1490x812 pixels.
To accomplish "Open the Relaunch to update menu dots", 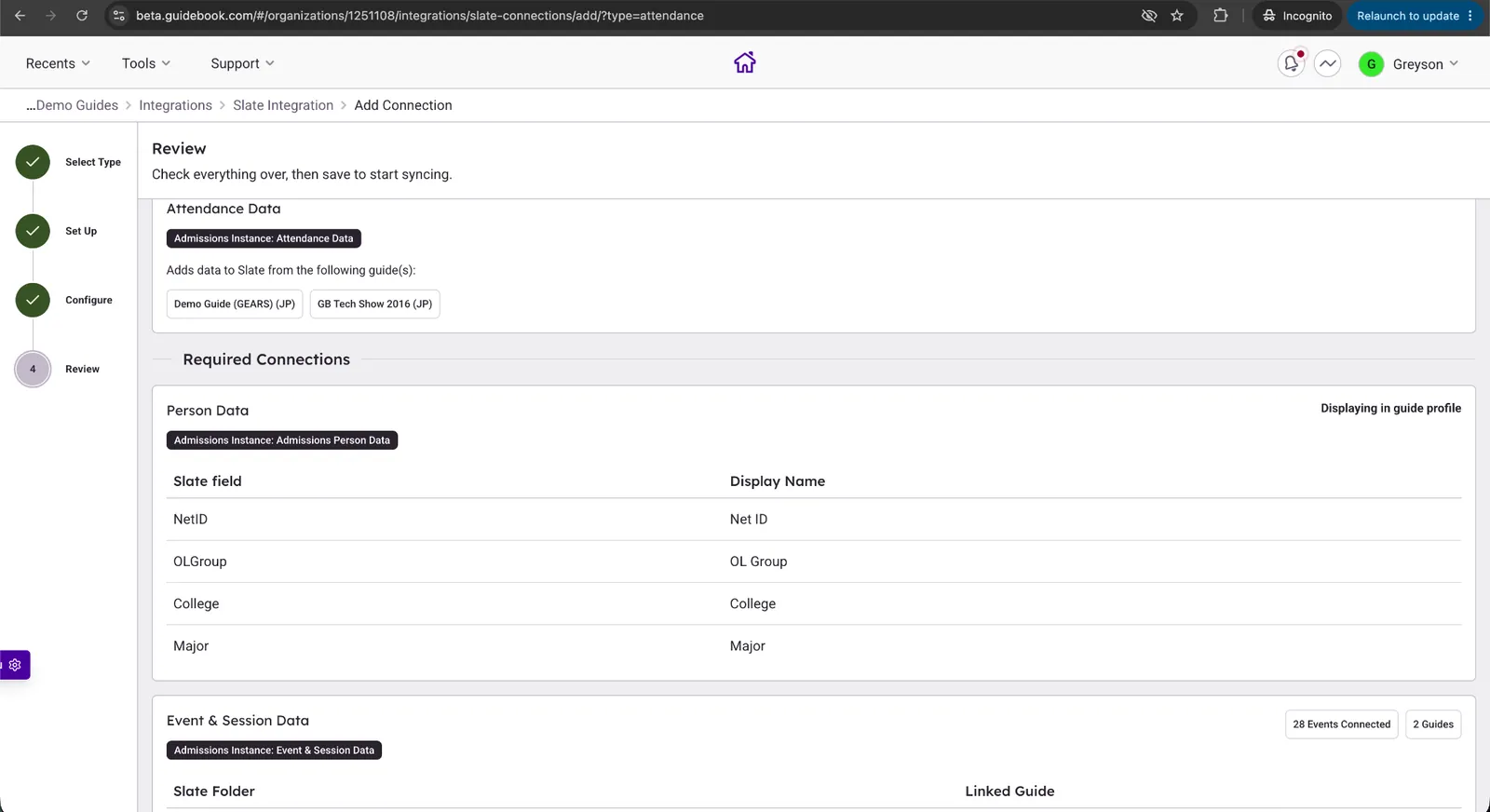I will pos(1470,16).
